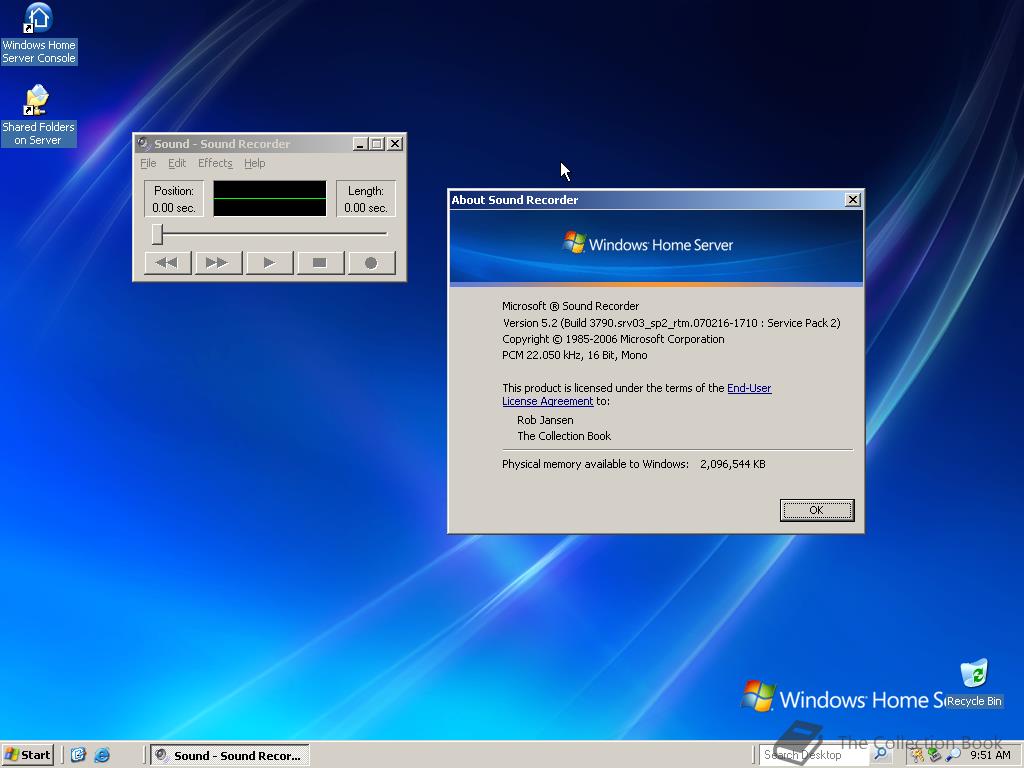The width and height of the screenshot is (1024, 768).
Task: Open Windows Home Server Console desktop icon
Action: 39,34
